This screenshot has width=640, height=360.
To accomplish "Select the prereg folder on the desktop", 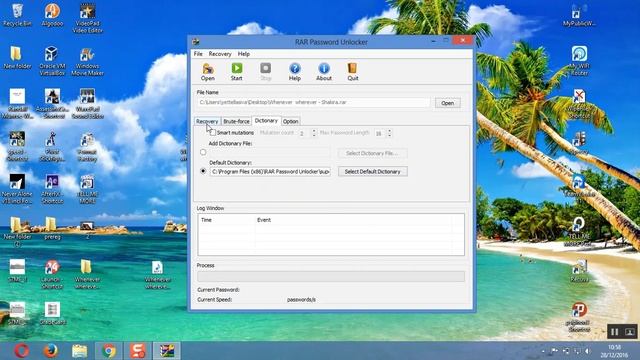I will pyautogui.click(x=52, y=228).
